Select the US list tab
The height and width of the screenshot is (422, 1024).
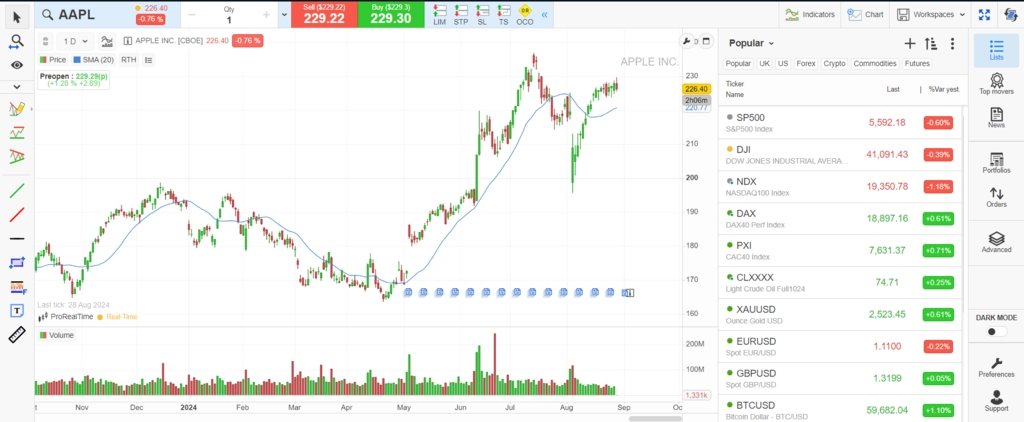783,64
